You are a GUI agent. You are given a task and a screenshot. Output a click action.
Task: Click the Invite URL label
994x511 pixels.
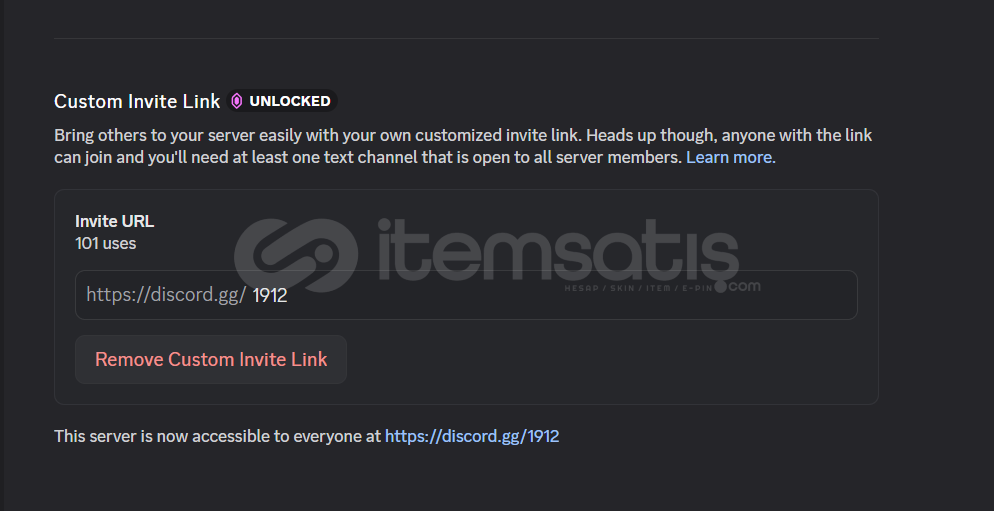(114, 221)
